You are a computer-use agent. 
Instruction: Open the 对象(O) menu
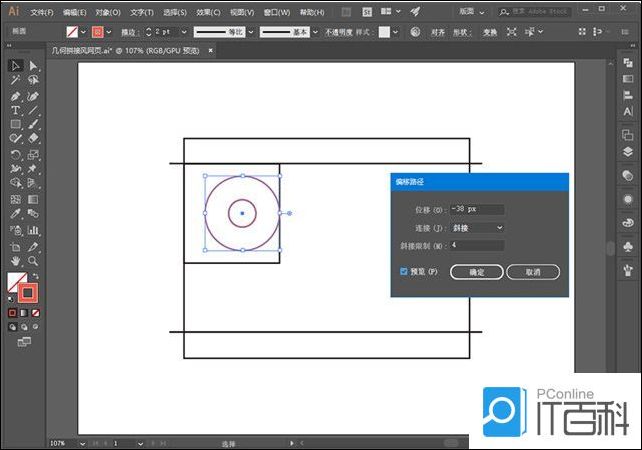tap(107, 12)
